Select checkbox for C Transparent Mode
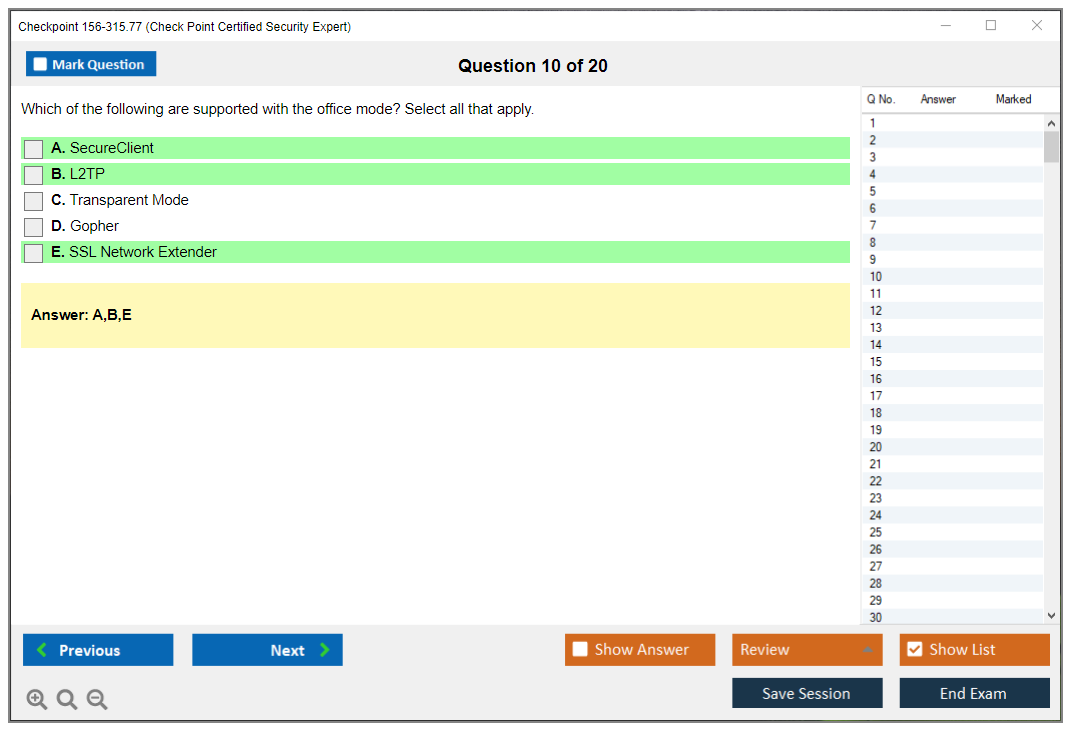Image resolution: width=1075 pixels, height=735 pixels. click(34, 201)
